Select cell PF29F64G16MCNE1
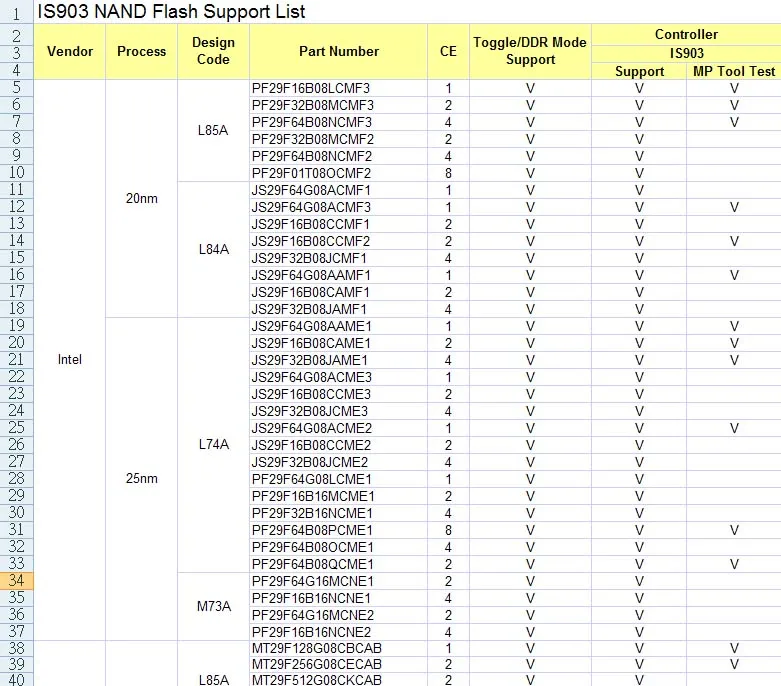 click(x=338, y=581)
